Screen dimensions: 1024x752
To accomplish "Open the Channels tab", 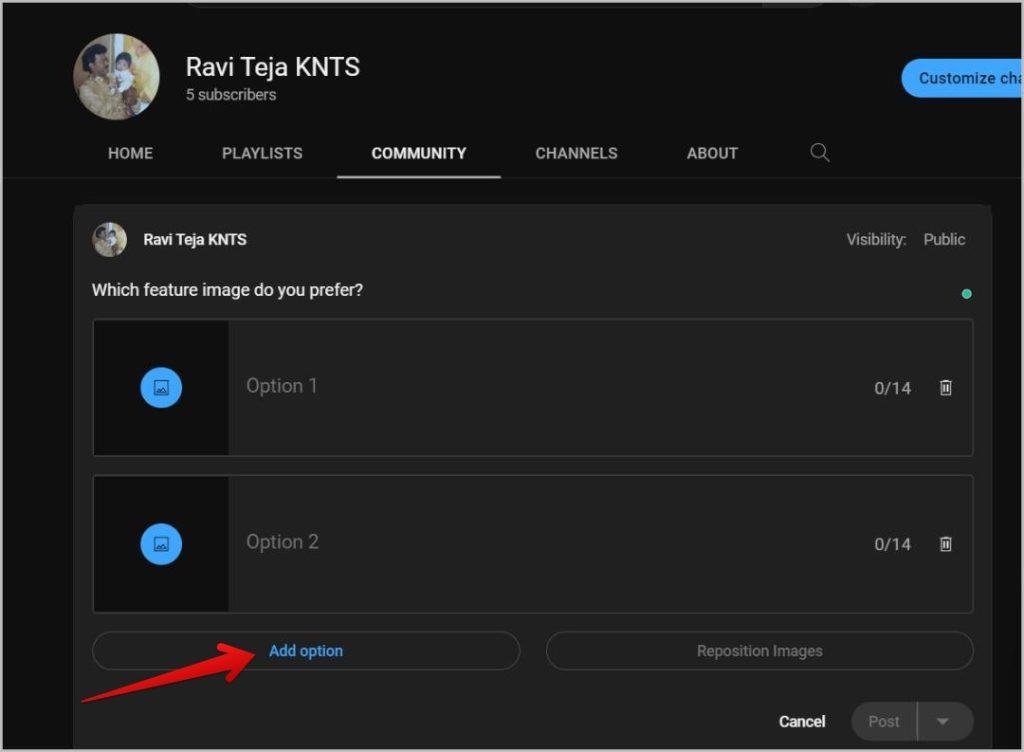I will 576,153.
